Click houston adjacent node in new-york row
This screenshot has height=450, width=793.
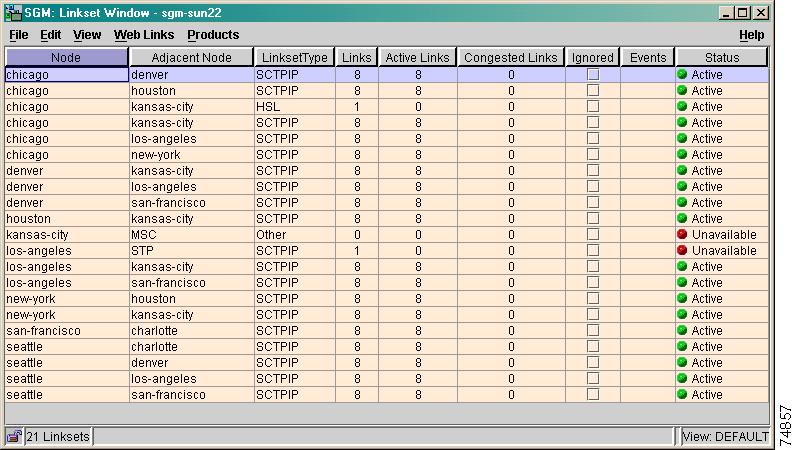pos(192,298)
